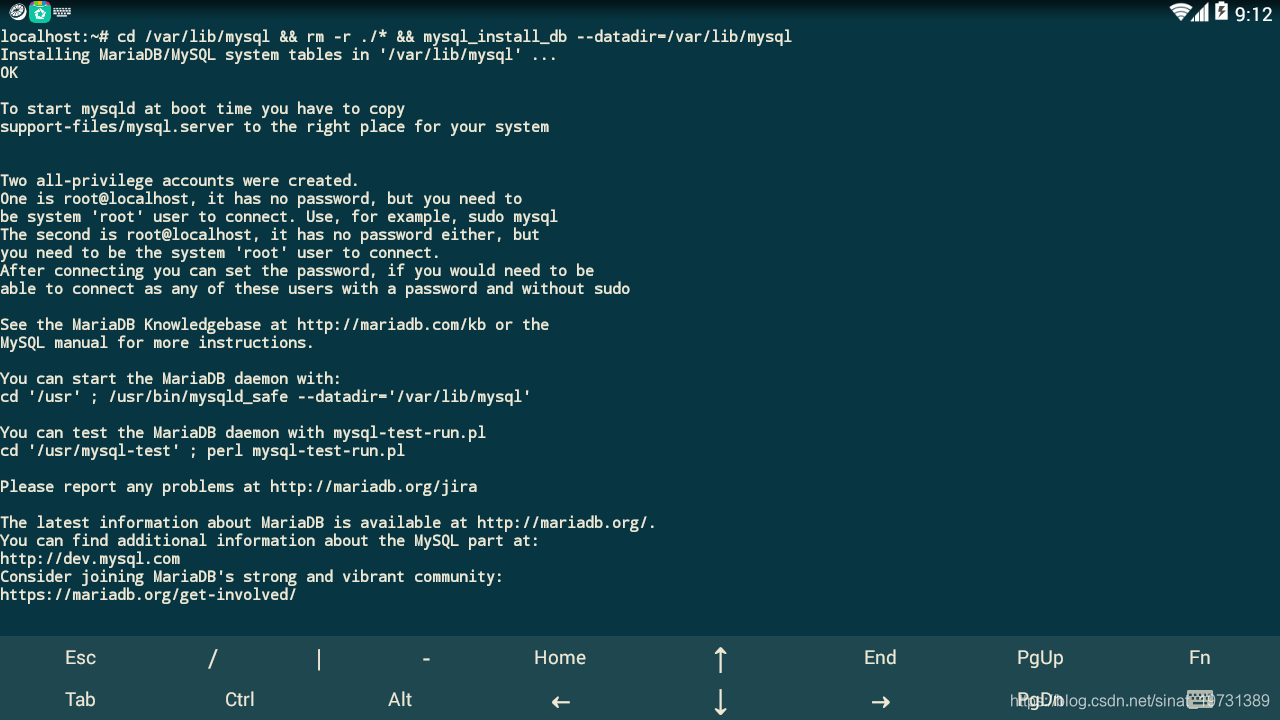Tap the keyboard indicator in status bar

coord(63,12)
